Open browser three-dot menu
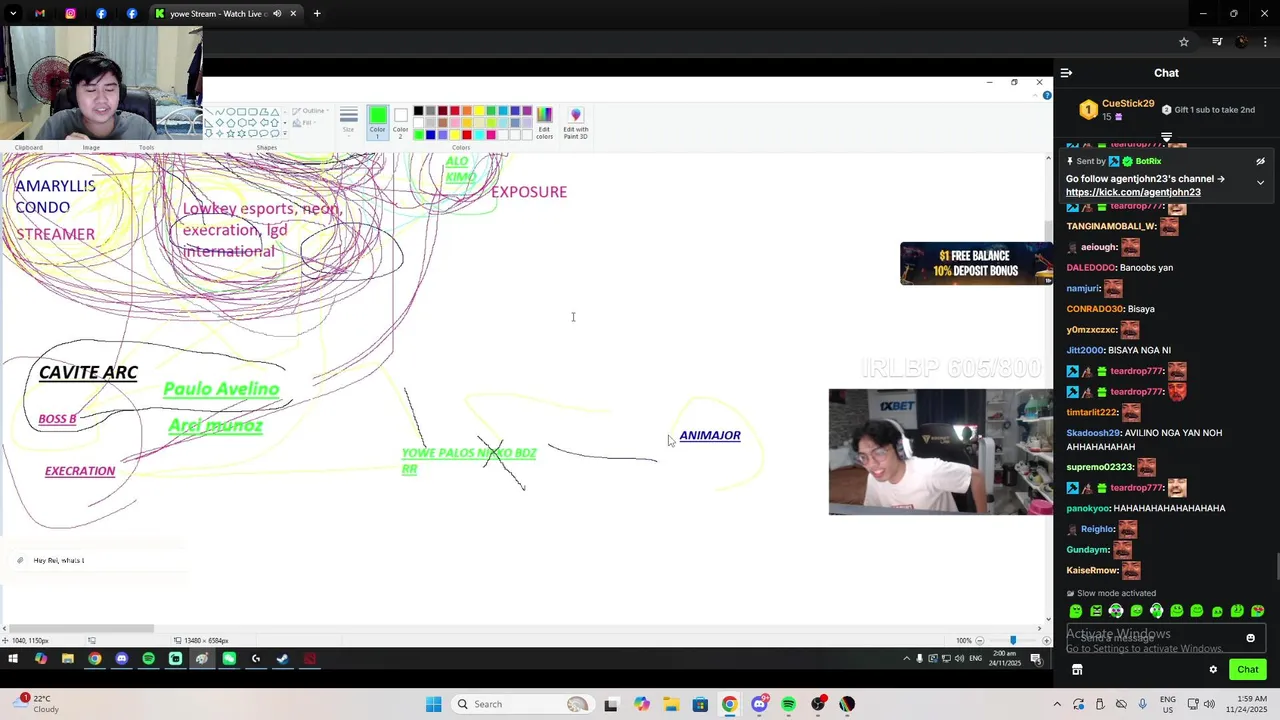1280x720 pixels. coord(1266,42)
